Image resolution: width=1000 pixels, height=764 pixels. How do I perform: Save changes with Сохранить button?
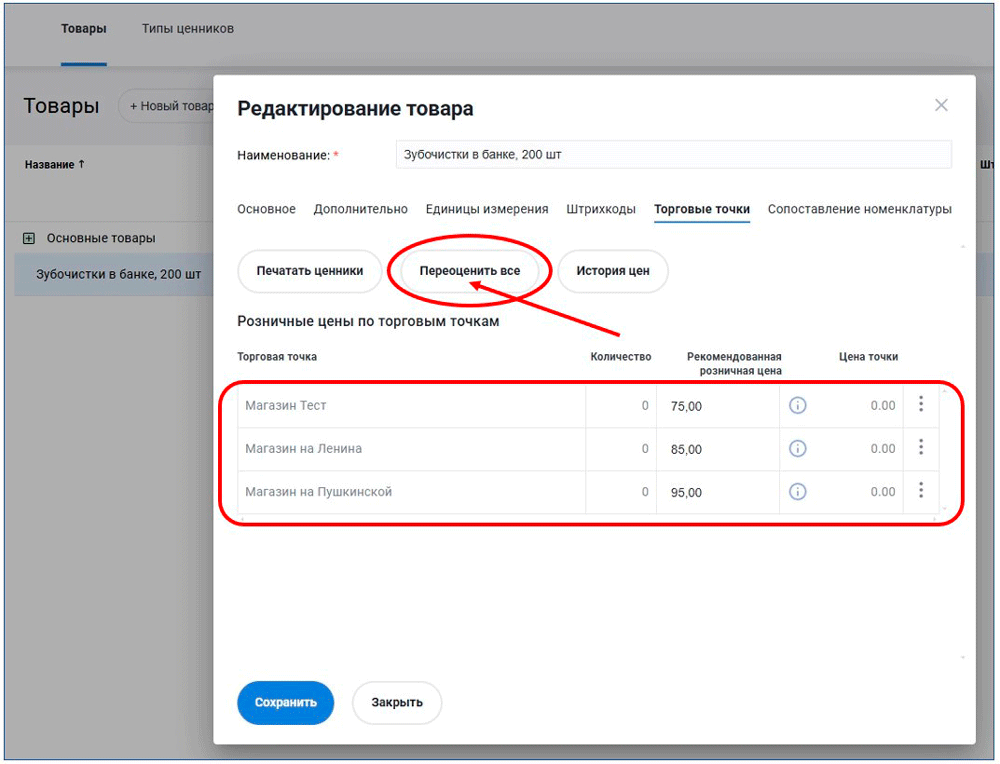[285, 702]
